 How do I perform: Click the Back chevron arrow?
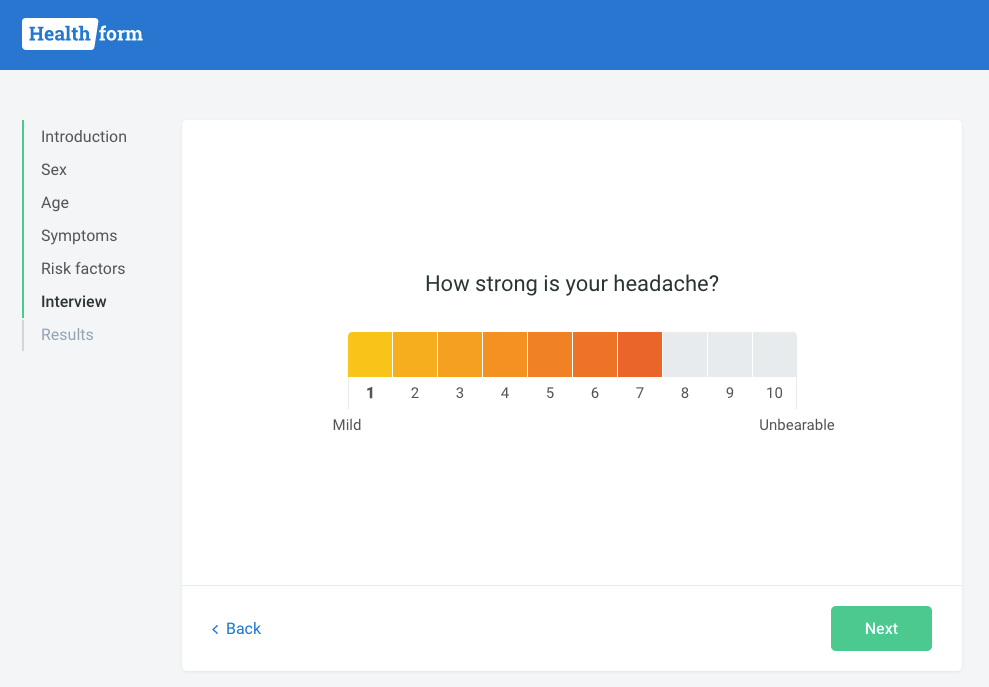click(x=215, y=629)
